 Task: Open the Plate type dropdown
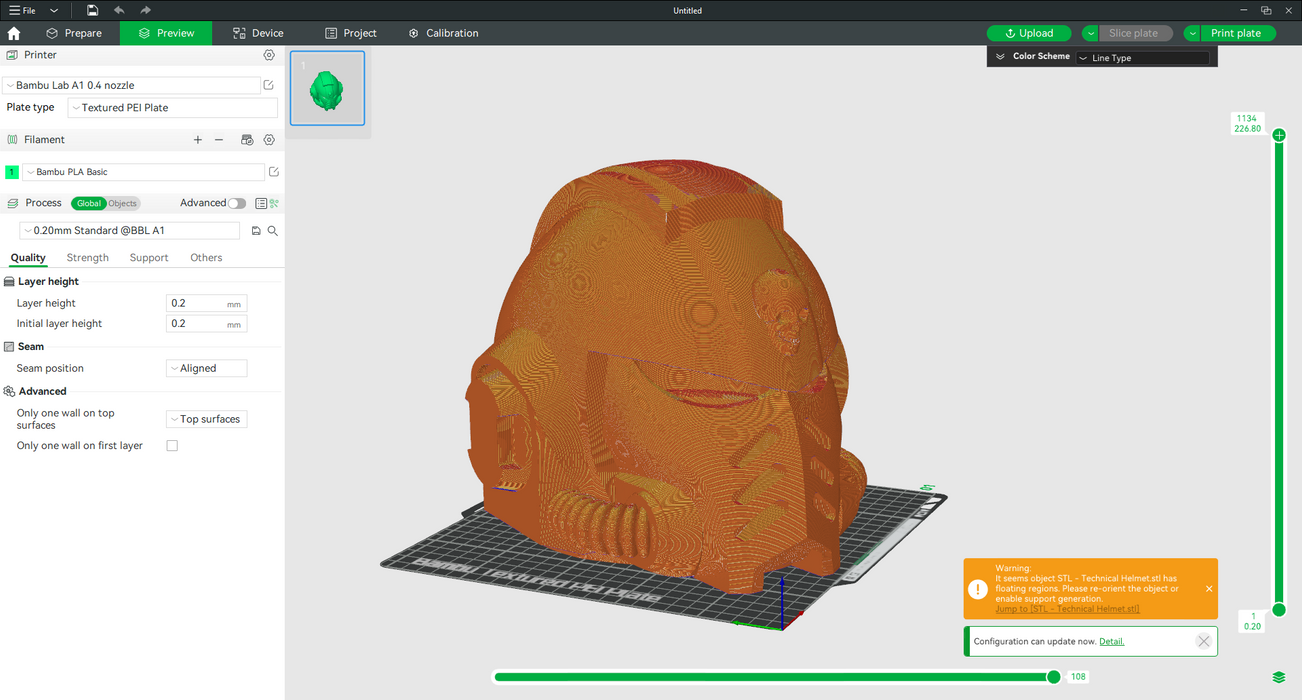click(x=172, y=108)
